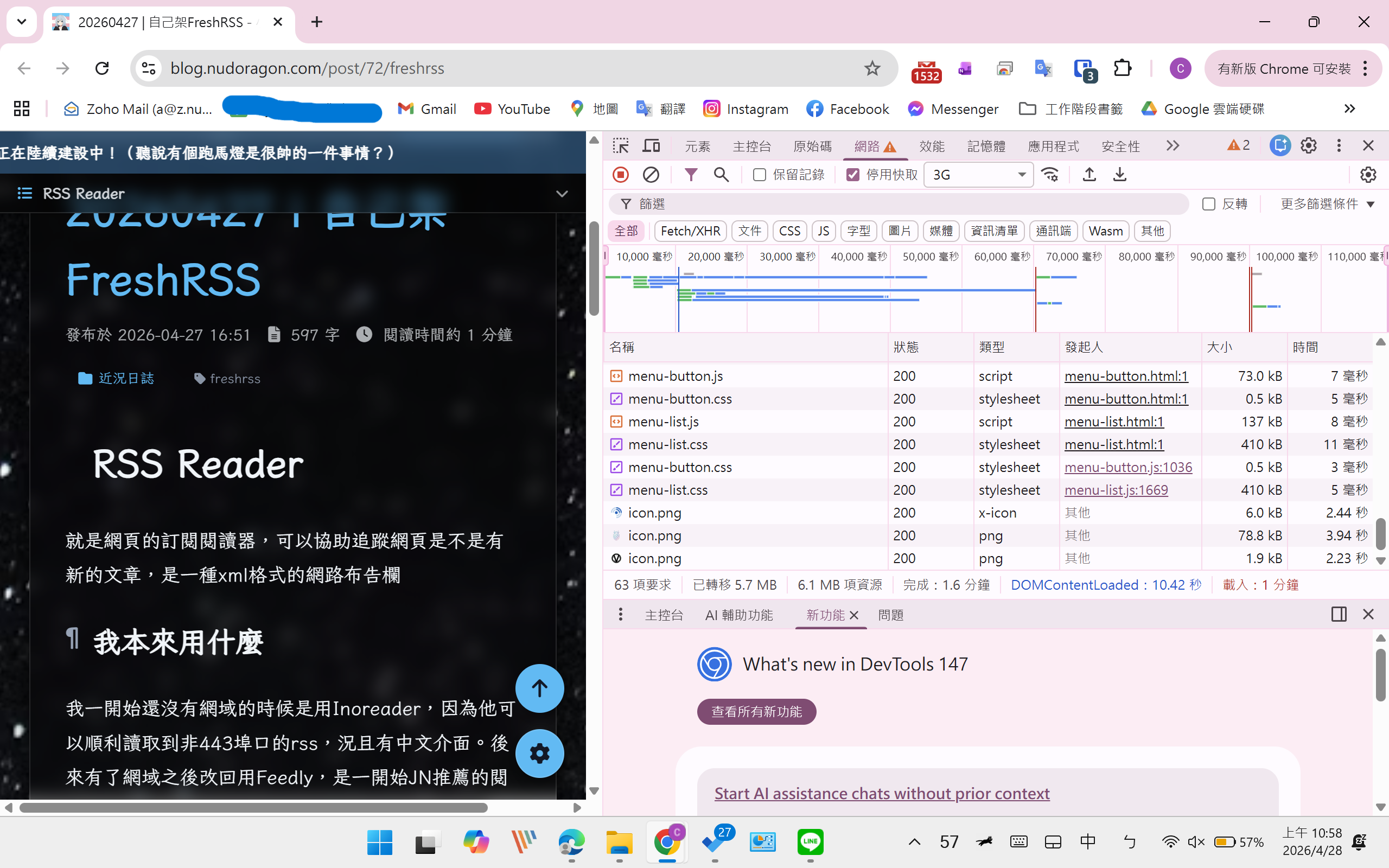Switch to the 效能 tab
This screenshot has height=868, width=1389.
click(x=932, y=146)
